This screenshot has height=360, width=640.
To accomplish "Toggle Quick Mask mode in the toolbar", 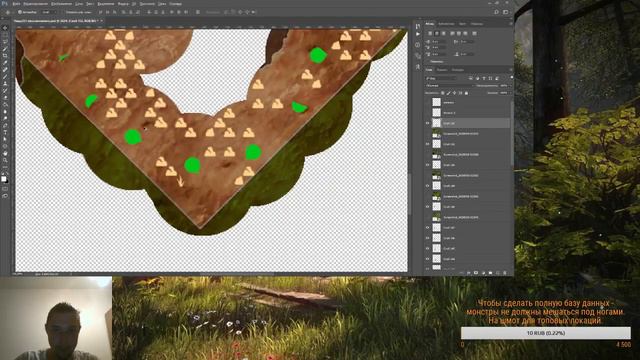I will point(5,189).
